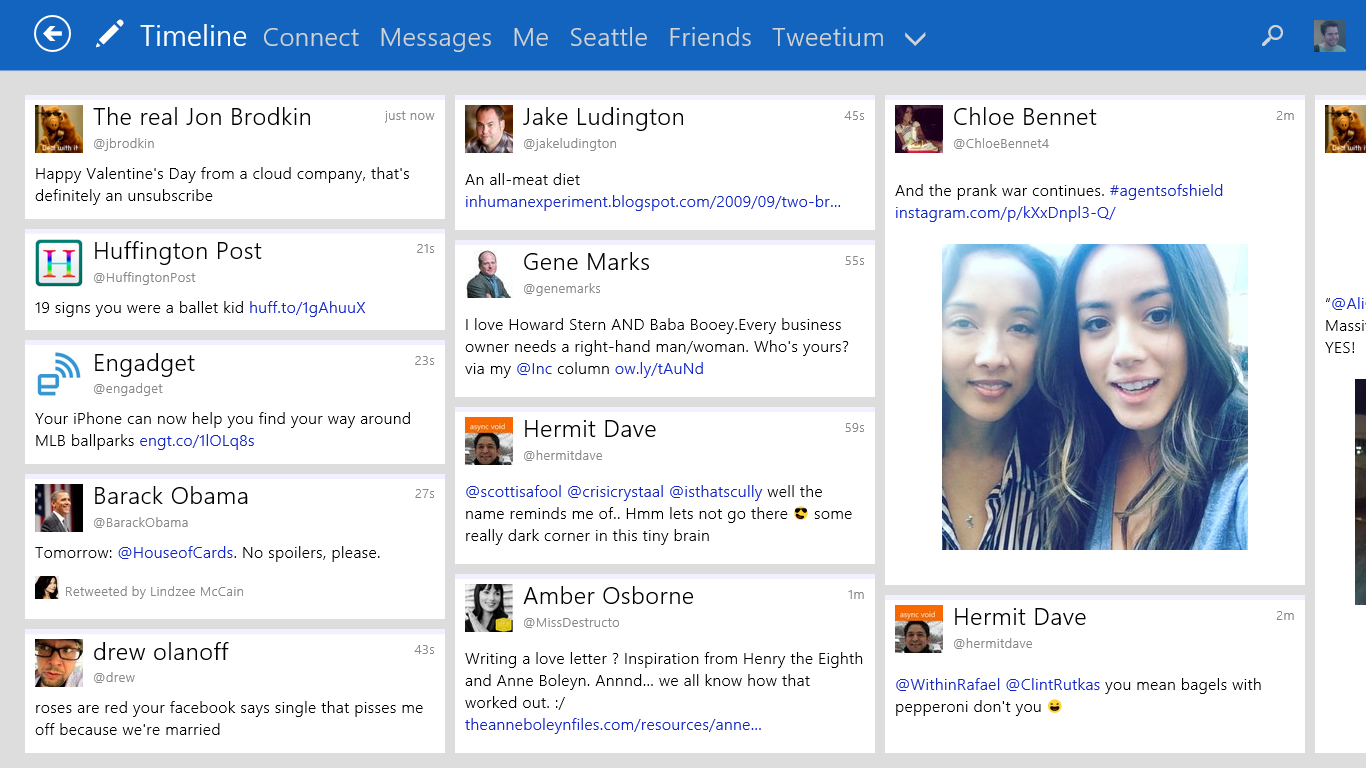Compose a new tweet with pencil icon

pos(109,34)
